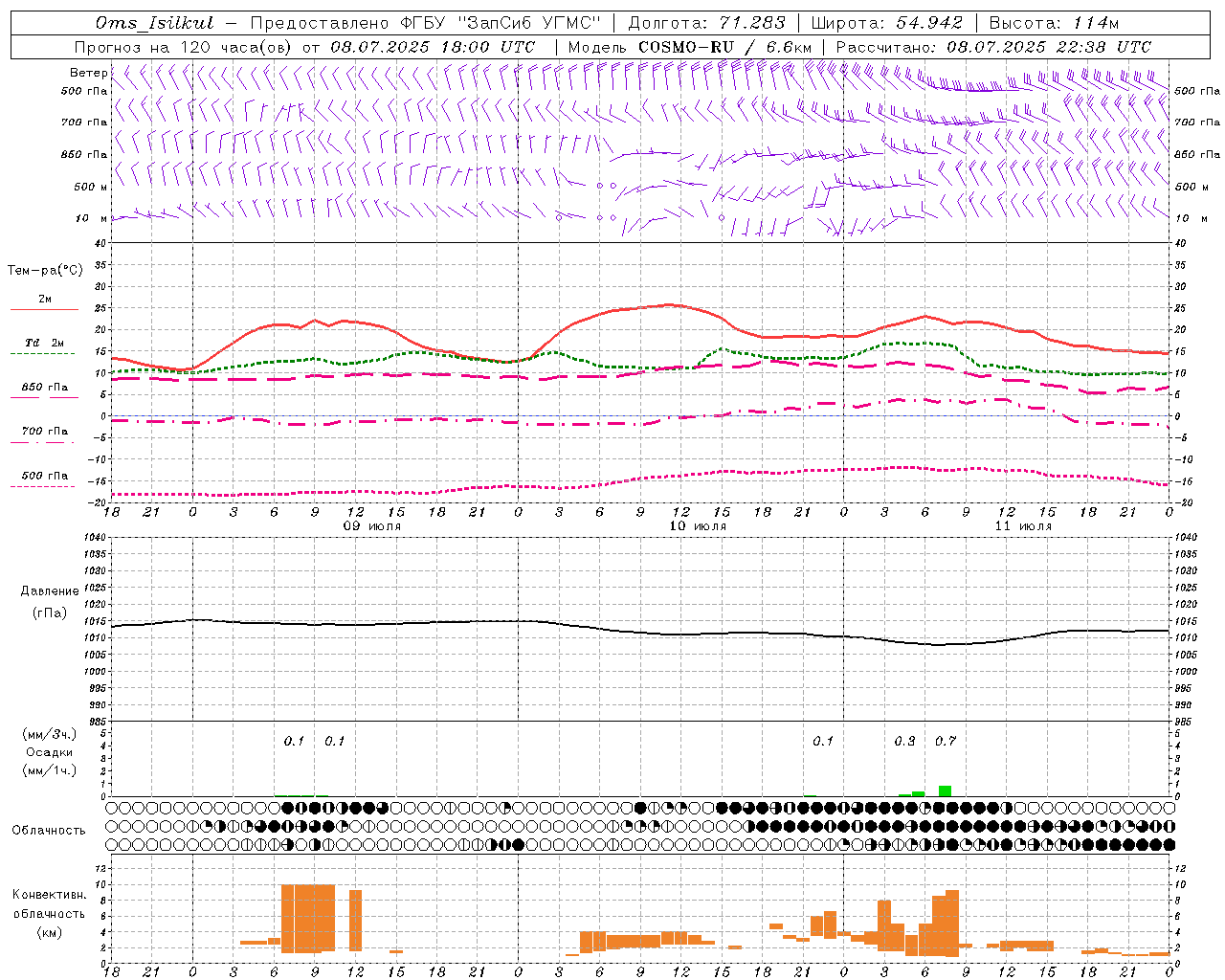Click the 0.7 precipitation value
Image resolution: width=1225 pixels, height=980 pixels.
tap(946, 742)
